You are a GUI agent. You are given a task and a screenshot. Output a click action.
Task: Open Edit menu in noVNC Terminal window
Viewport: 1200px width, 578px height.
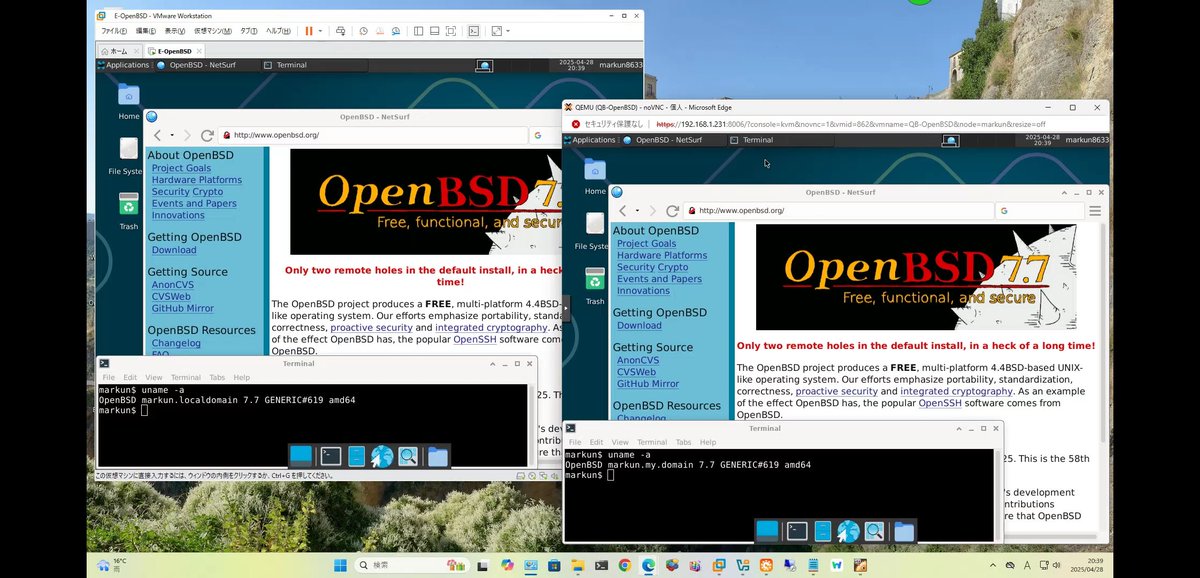(596, 442)
